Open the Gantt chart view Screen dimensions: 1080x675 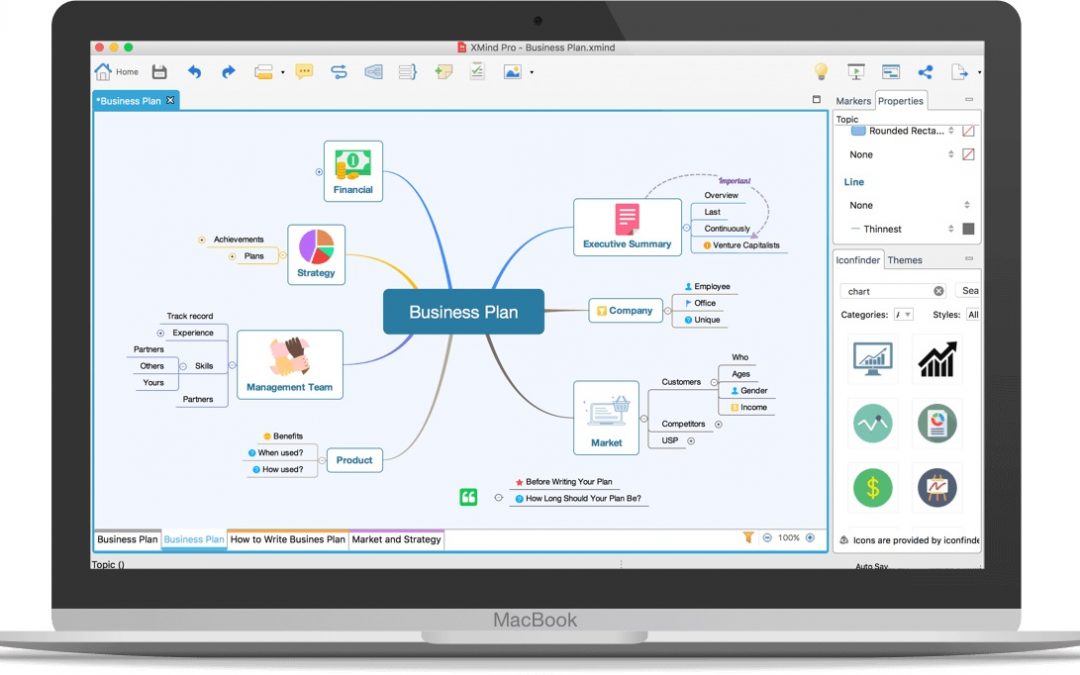point(891,72)
